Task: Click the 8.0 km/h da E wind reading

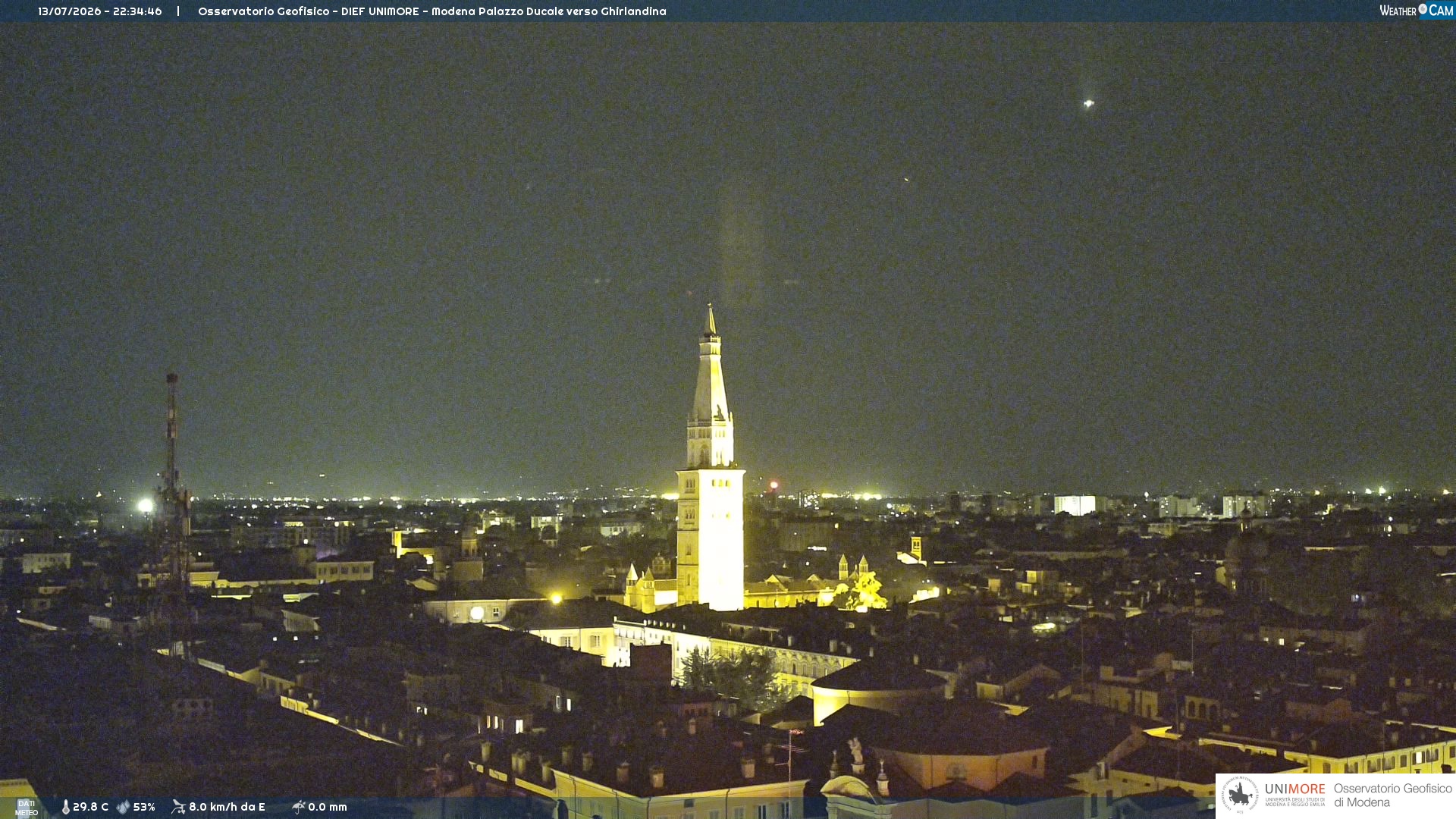Action: 227,807
